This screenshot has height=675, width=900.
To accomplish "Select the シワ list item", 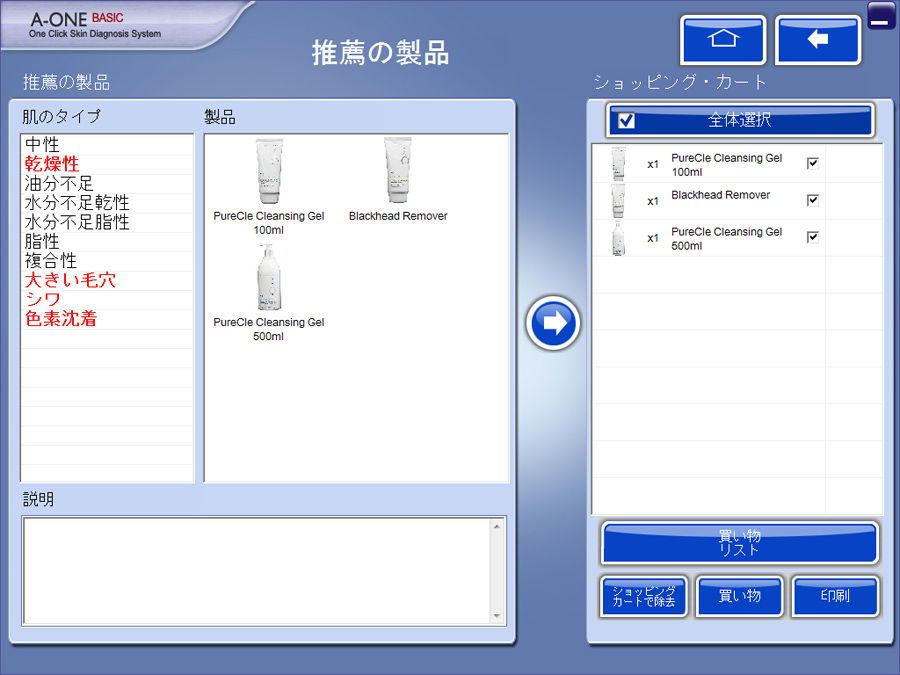I will coord(107,300).
